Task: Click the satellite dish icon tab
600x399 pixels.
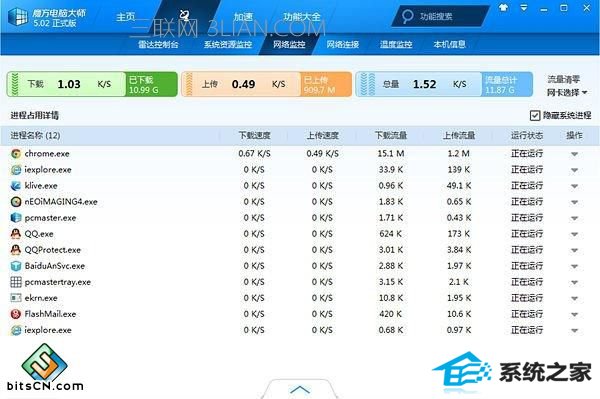Action: (184, 15)
